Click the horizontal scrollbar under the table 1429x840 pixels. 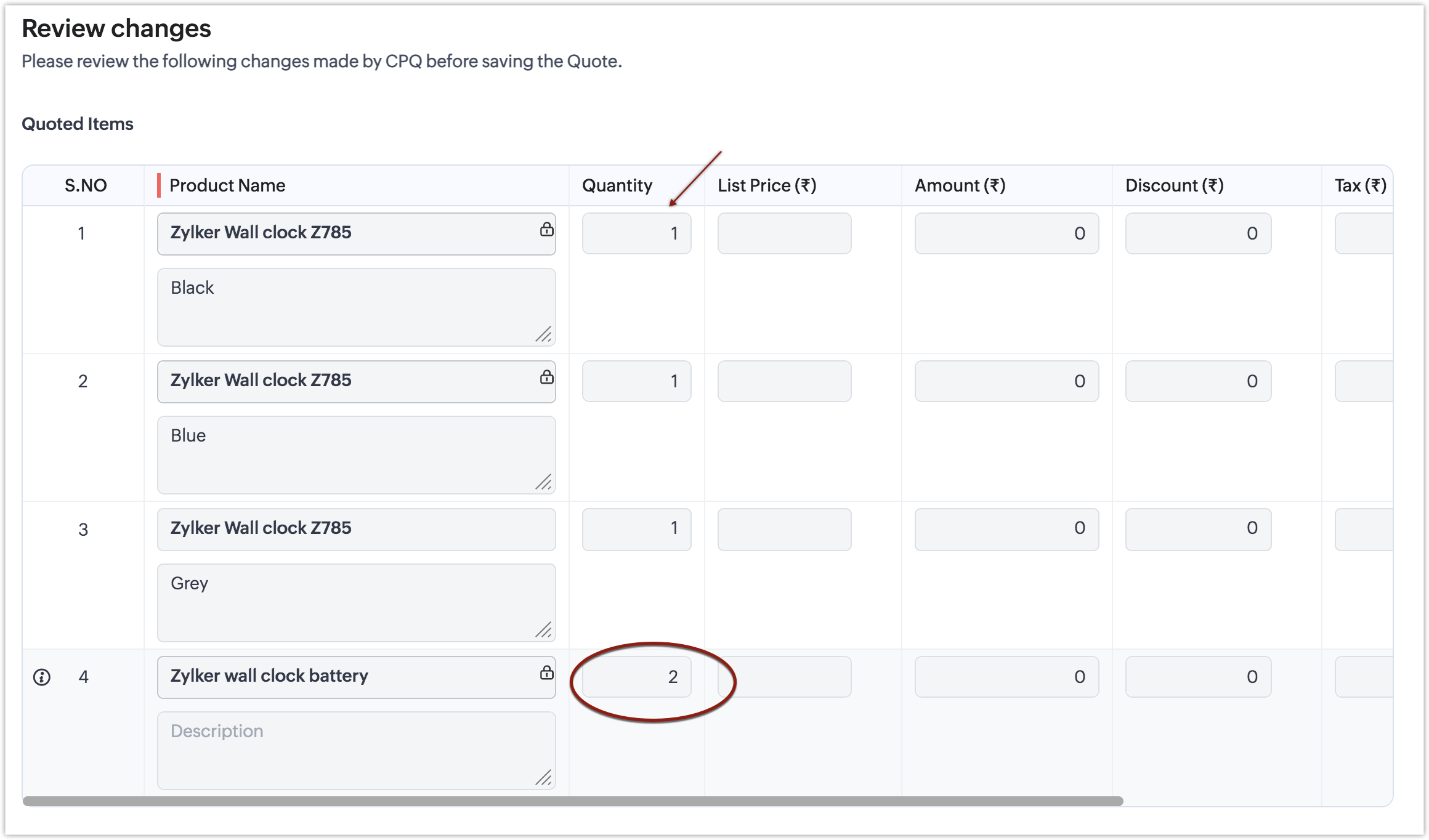pyautogui.click(x=573, y=801)
